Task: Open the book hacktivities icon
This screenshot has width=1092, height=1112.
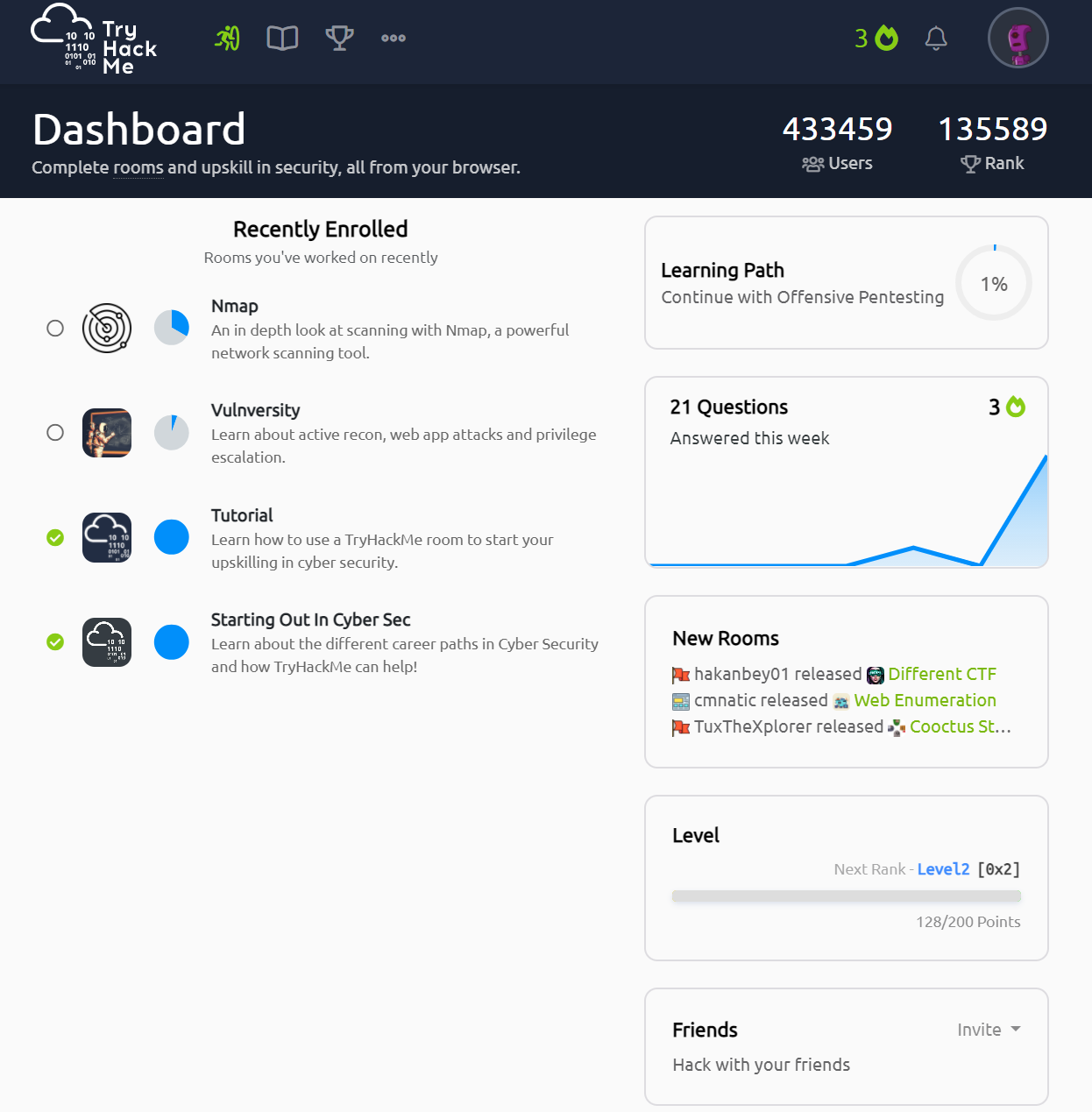Action: pos(282,38)
